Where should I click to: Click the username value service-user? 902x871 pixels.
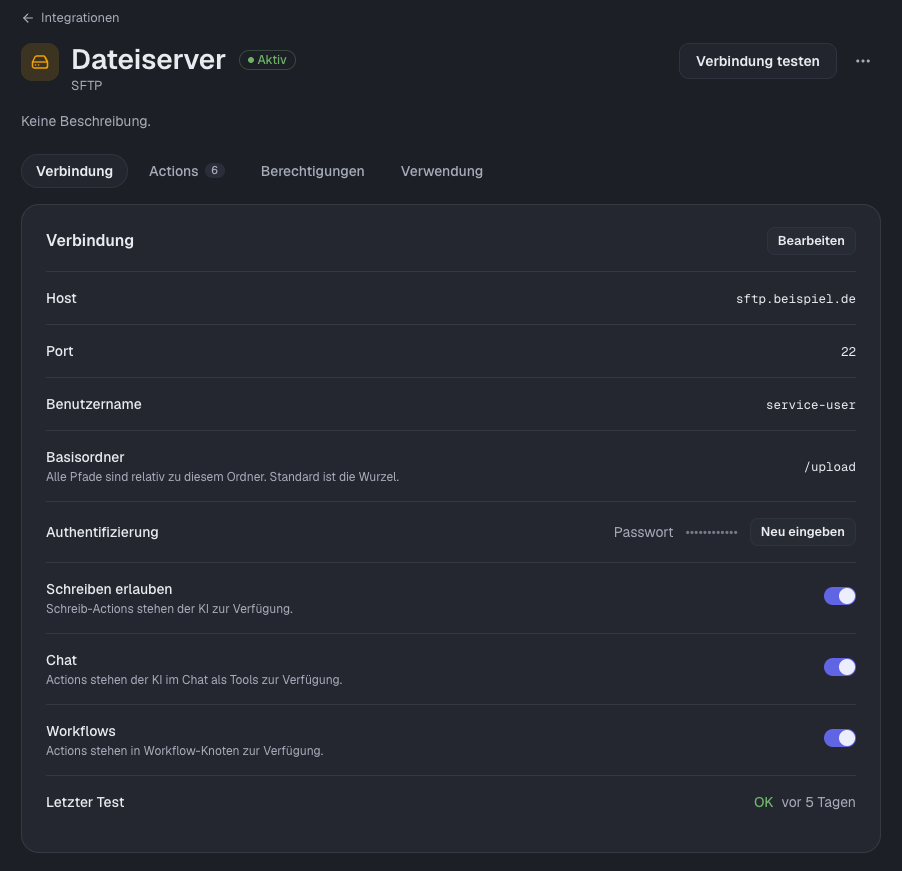pyautogui.click(x=811, y=405)
